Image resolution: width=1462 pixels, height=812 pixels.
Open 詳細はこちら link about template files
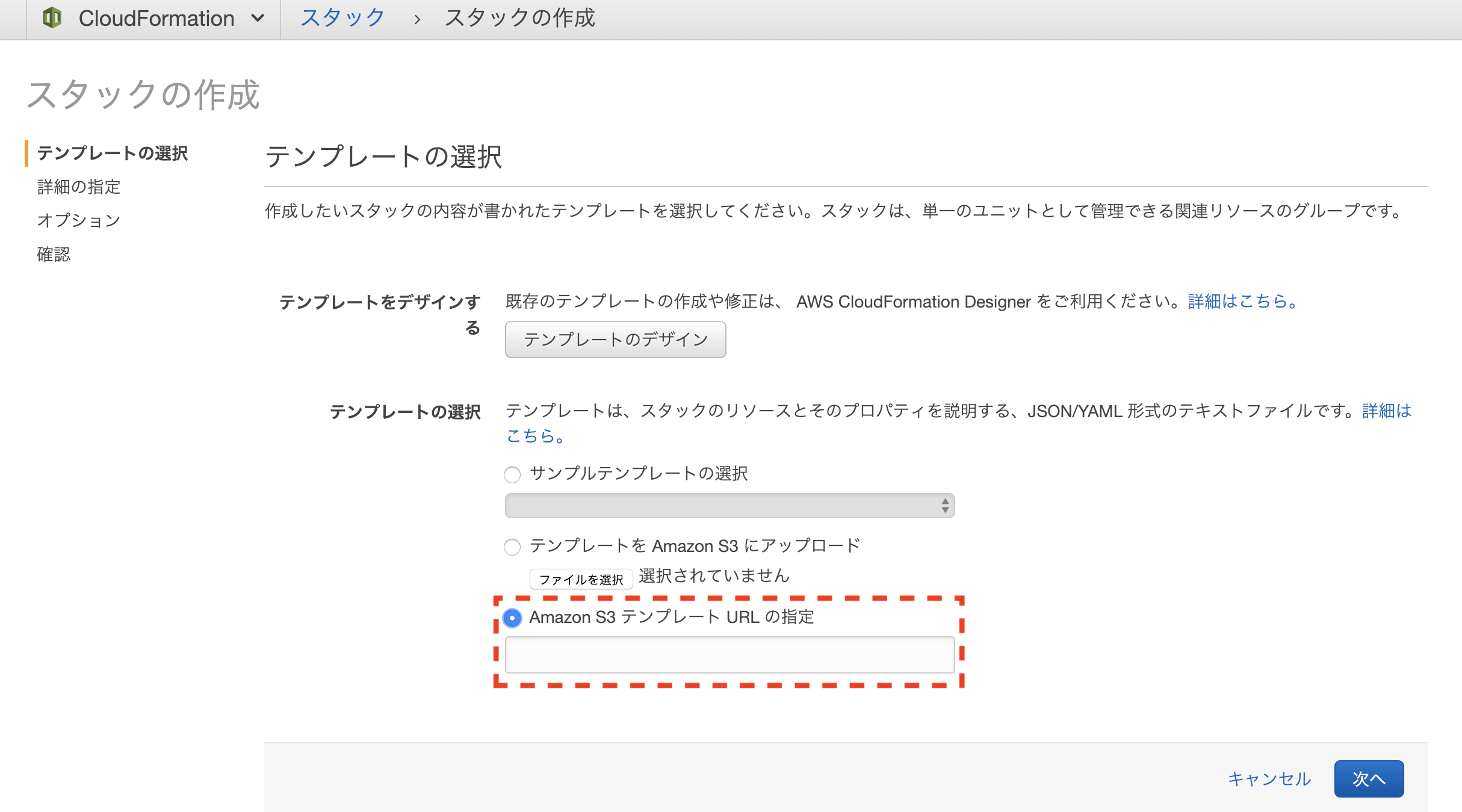click(x=1386, y=411)
